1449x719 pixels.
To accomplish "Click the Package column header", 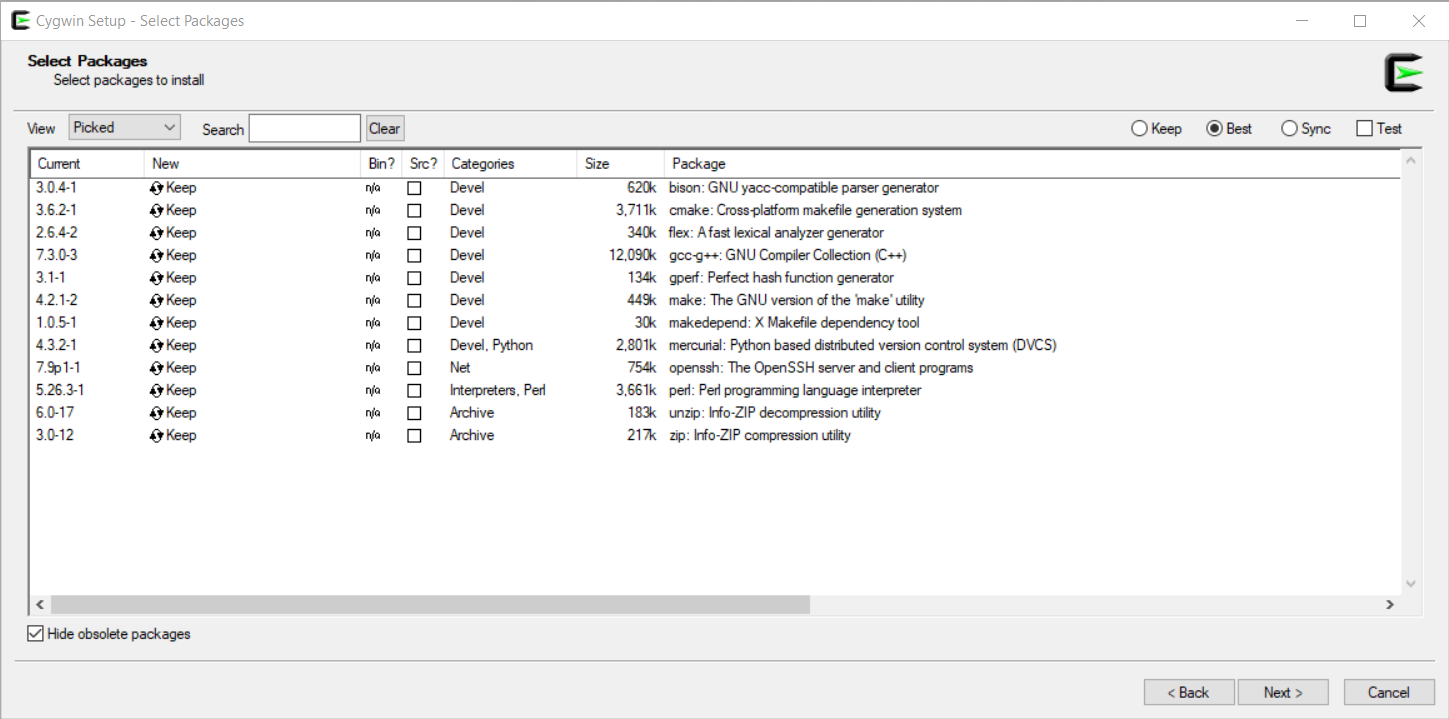I will point(1030,163).
